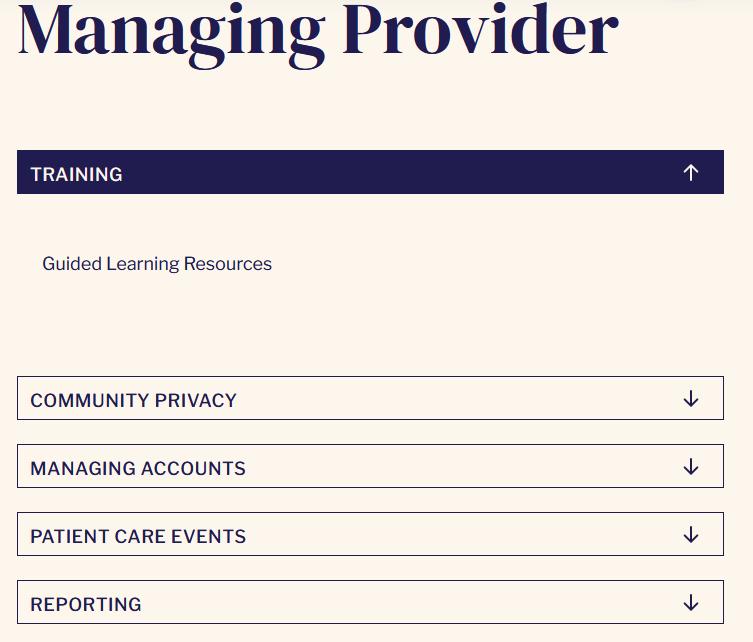
Task: Click the COMMUNITY PRIVACY label text
Action: point(134,400)
